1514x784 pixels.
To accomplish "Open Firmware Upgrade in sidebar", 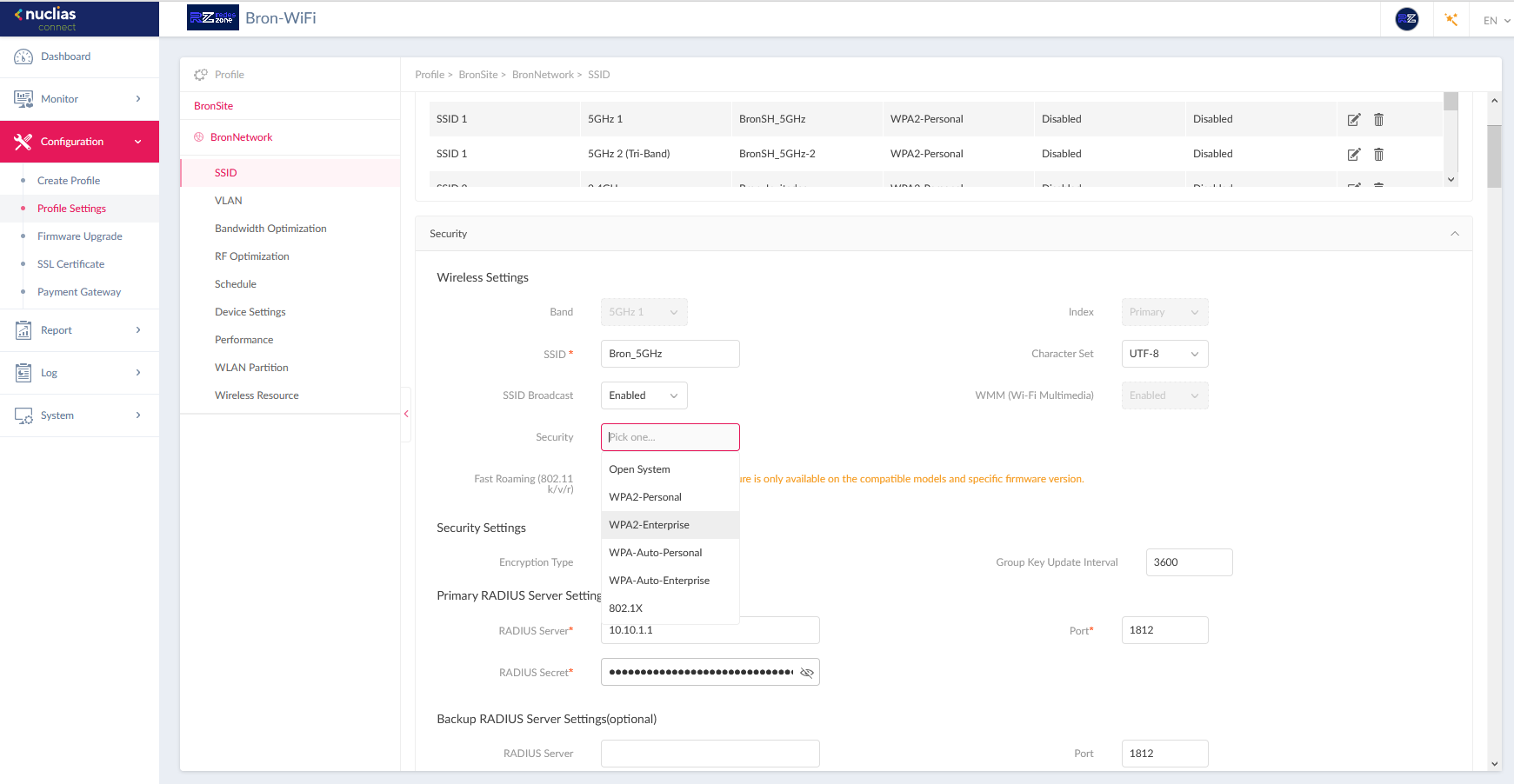I will (79, 236).
